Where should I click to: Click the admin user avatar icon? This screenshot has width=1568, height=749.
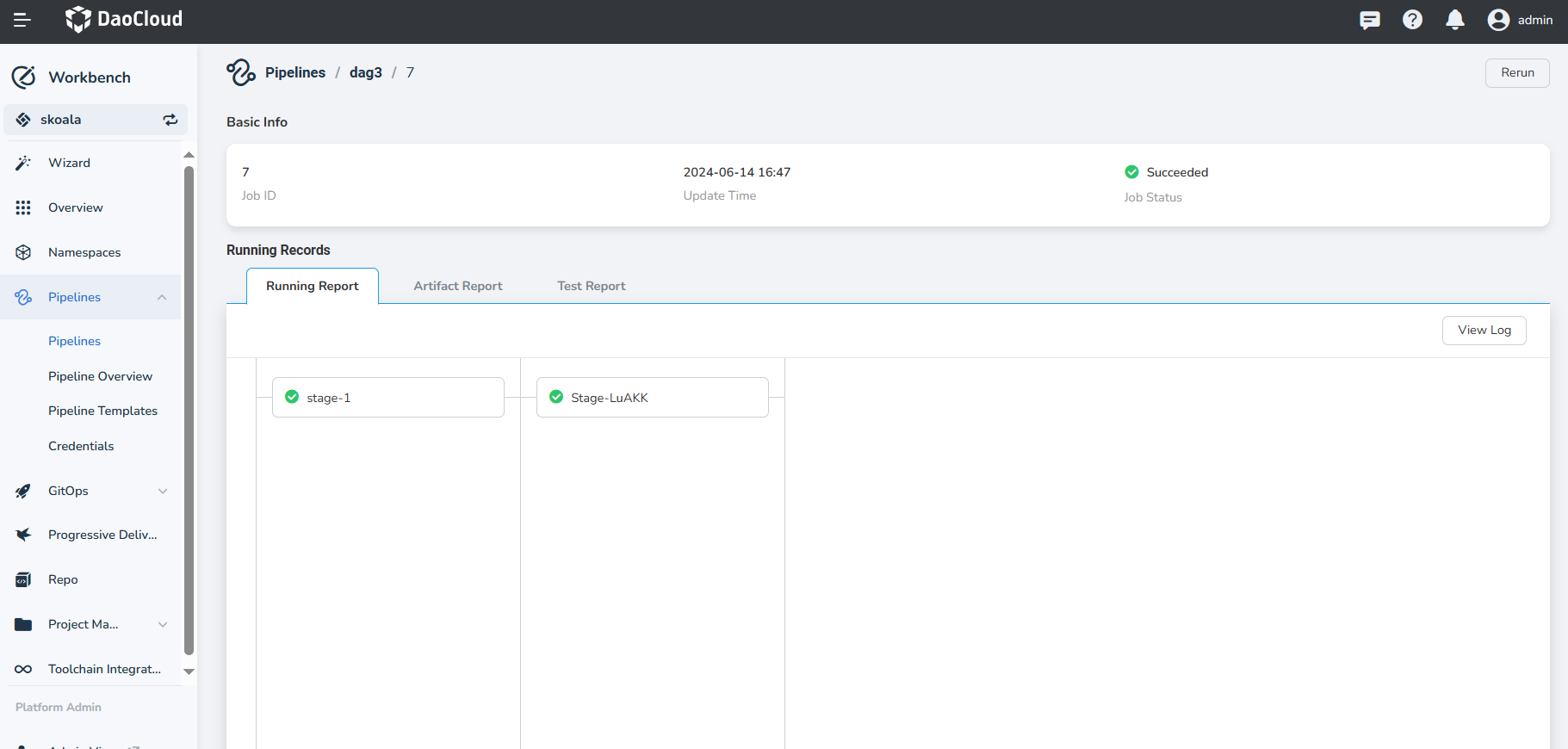(x=1498, y=20)
